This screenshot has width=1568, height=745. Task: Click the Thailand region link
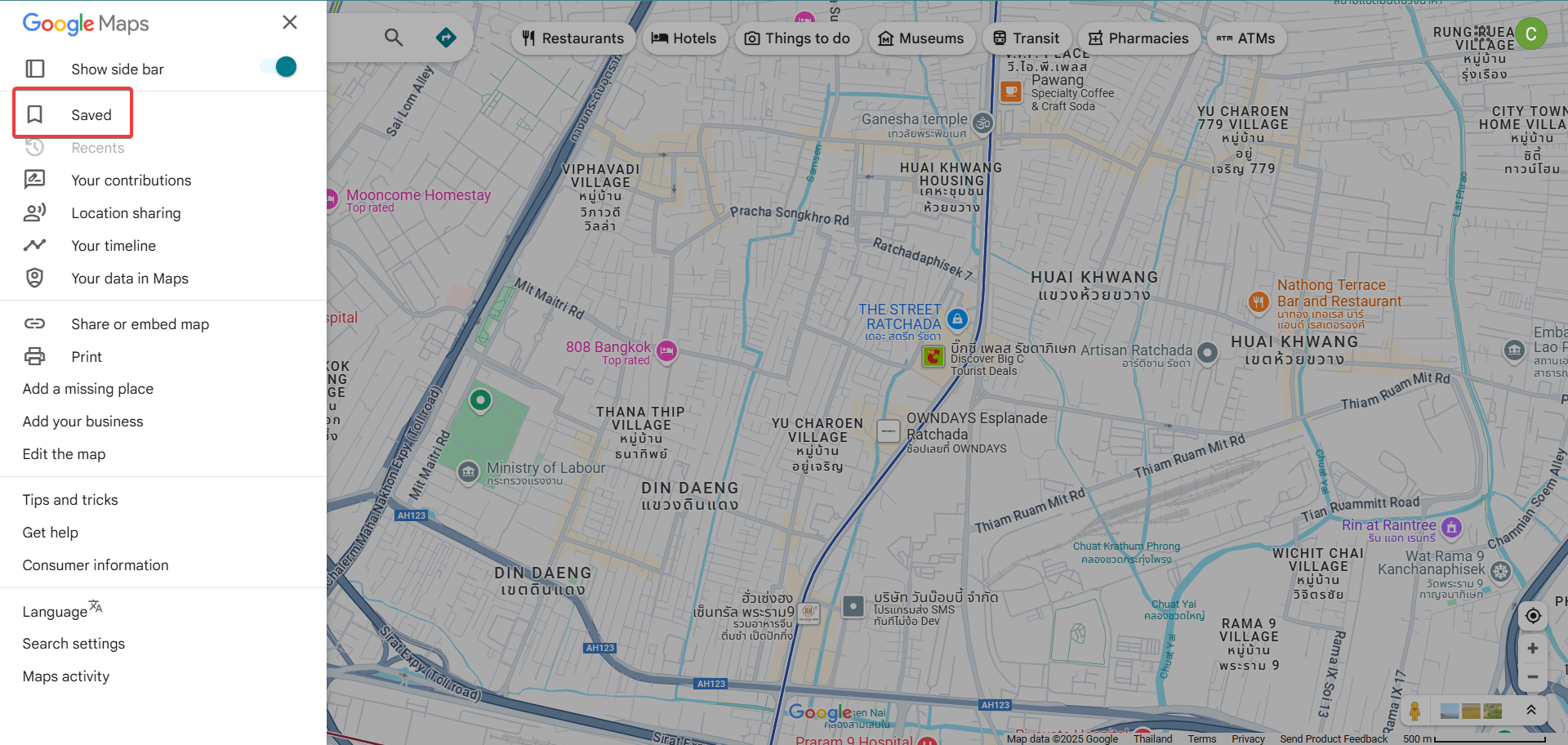pyautogui.click(x=1152, y=738)
